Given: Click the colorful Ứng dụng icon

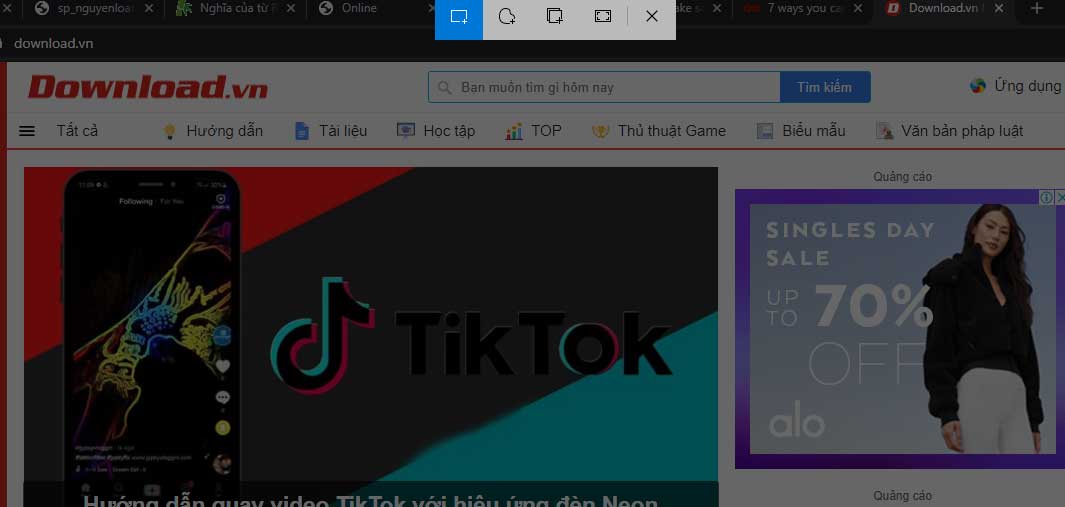Looking at the screenshot, I should pyautogui.click(x=977, y=86).
